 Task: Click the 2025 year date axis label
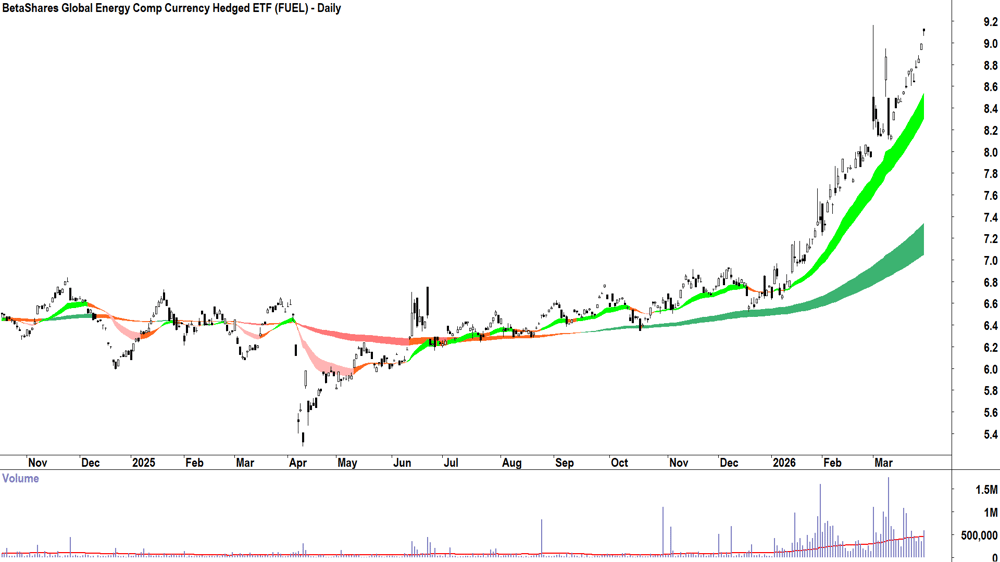[143, 462]
